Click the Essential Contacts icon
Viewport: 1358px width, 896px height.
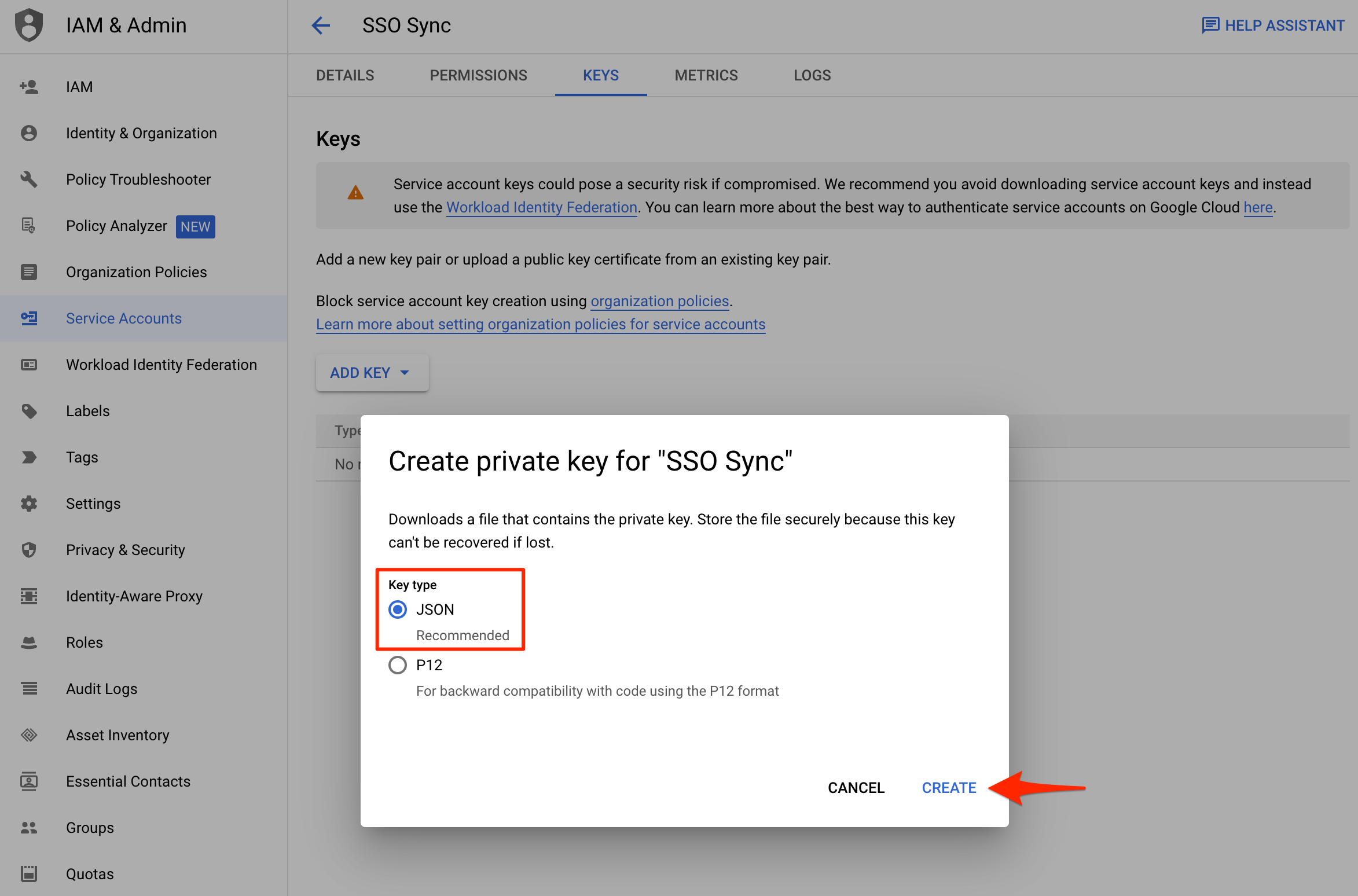click(x=29, y=781)
